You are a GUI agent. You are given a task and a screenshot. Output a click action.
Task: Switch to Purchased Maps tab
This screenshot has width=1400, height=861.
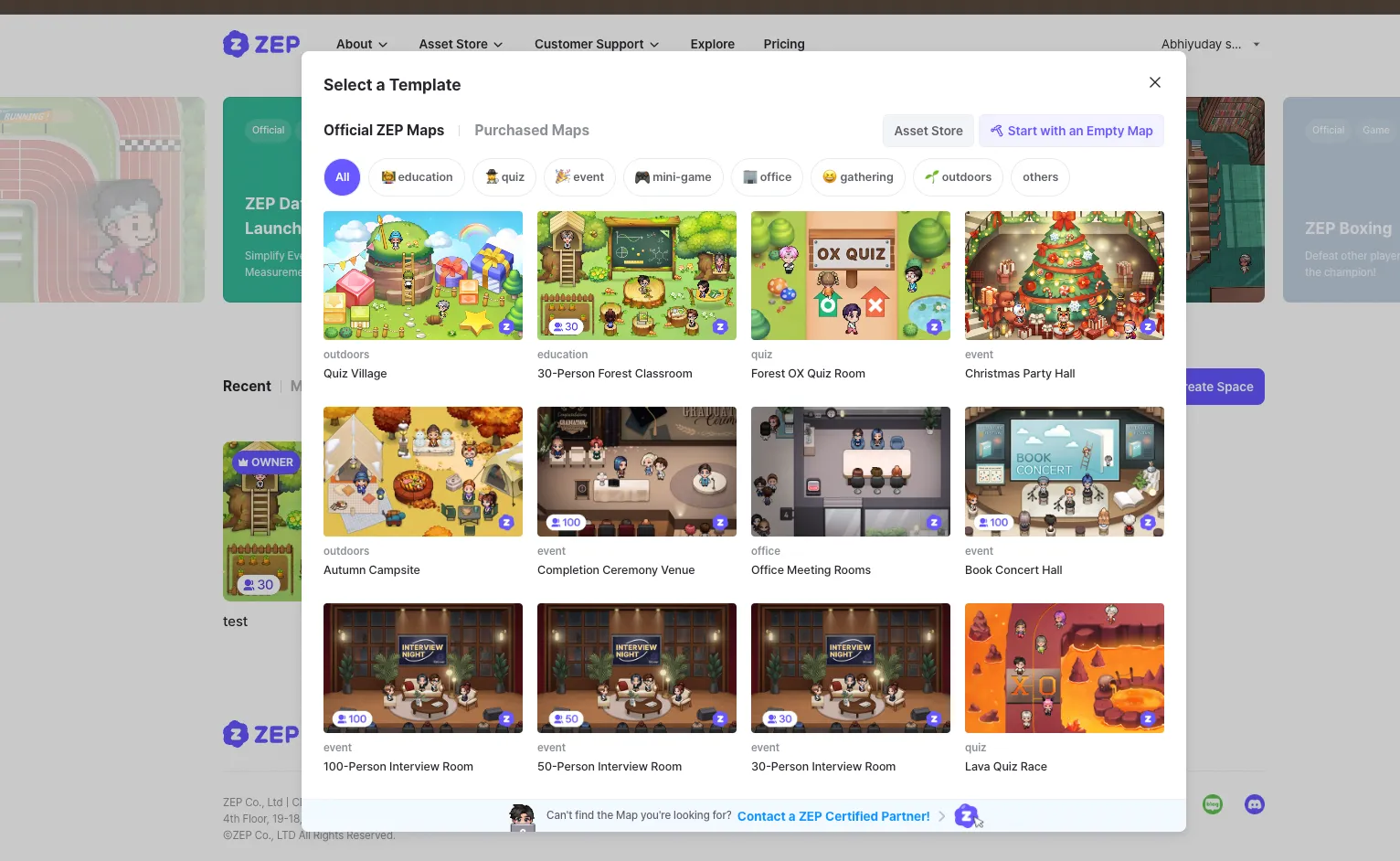tap(532, 130)
